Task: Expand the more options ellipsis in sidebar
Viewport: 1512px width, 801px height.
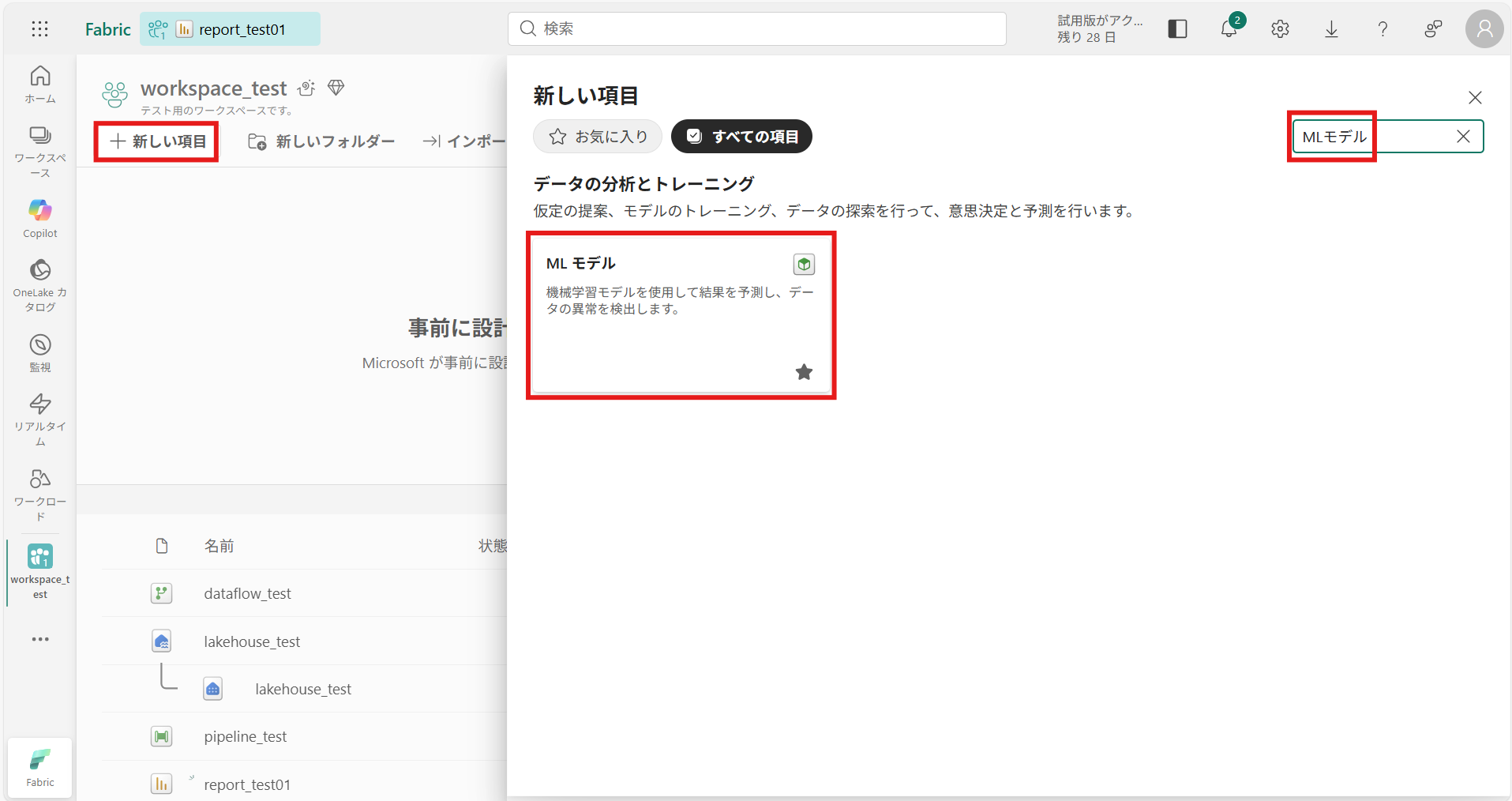Action: [40, 639]
